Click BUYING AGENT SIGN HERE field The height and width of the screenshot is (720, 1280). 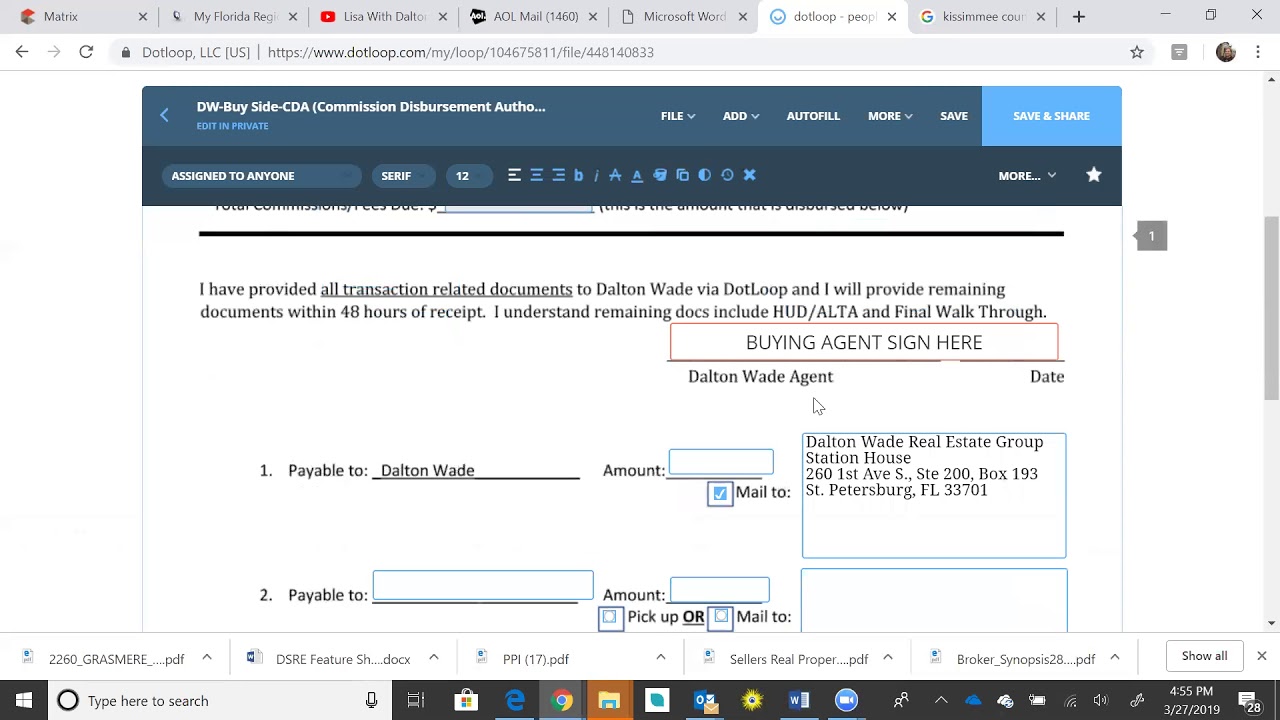click(x=864, y=342)
